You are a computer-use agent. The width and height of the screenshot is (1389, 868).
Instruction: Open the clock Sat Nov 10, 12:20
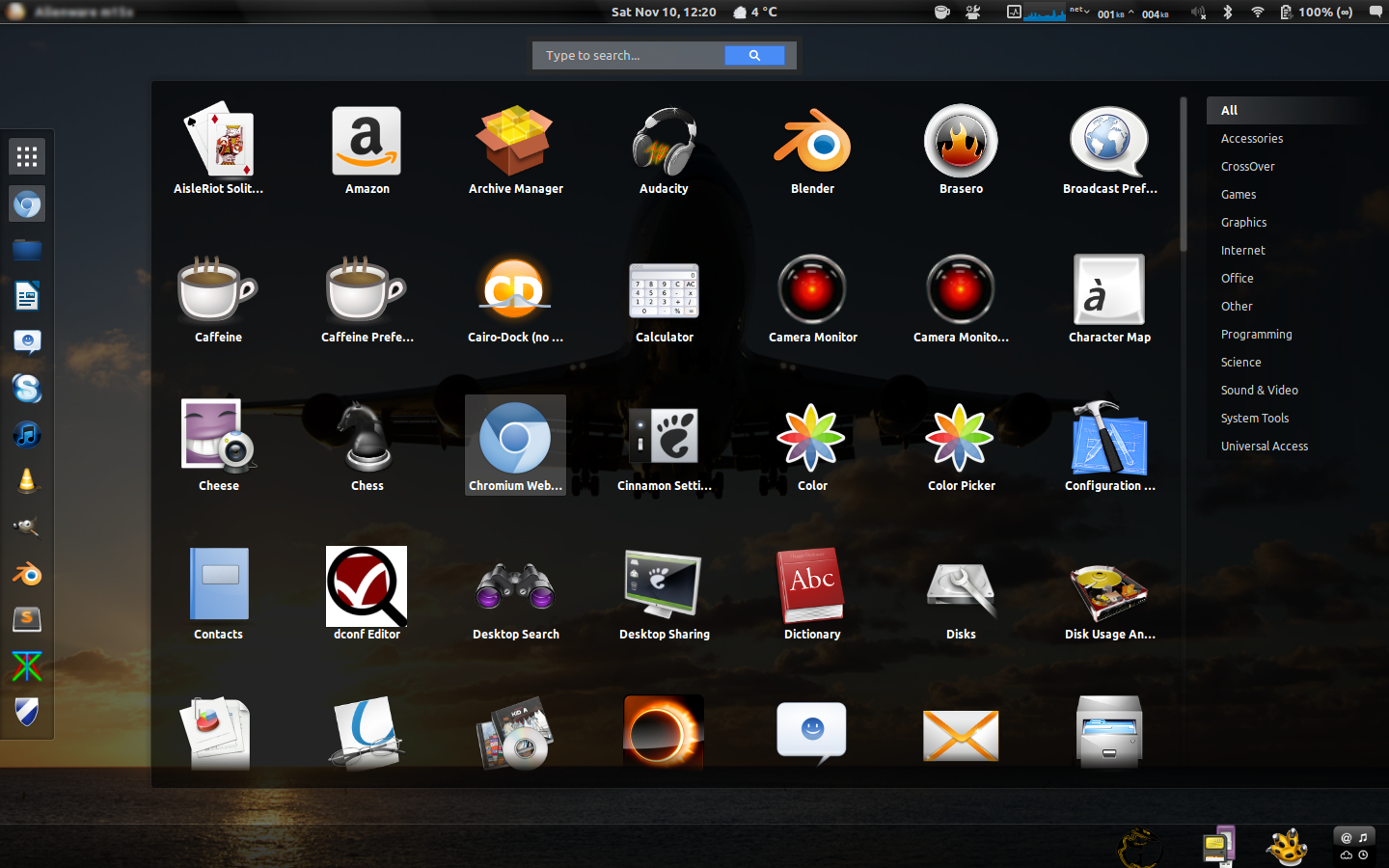[664, 12]
